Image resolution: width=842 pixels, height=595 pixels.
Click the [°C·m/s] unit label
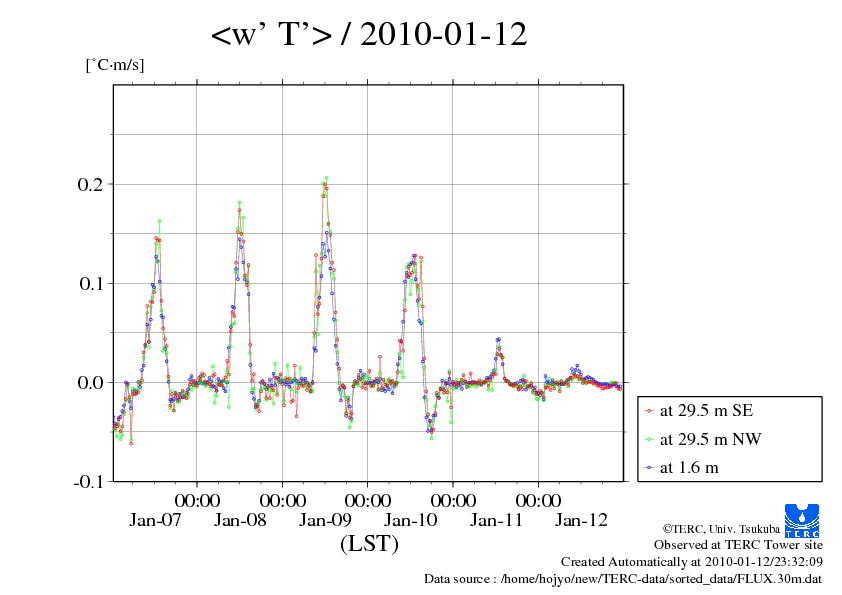pyautogui.click(x=115, y=66)
